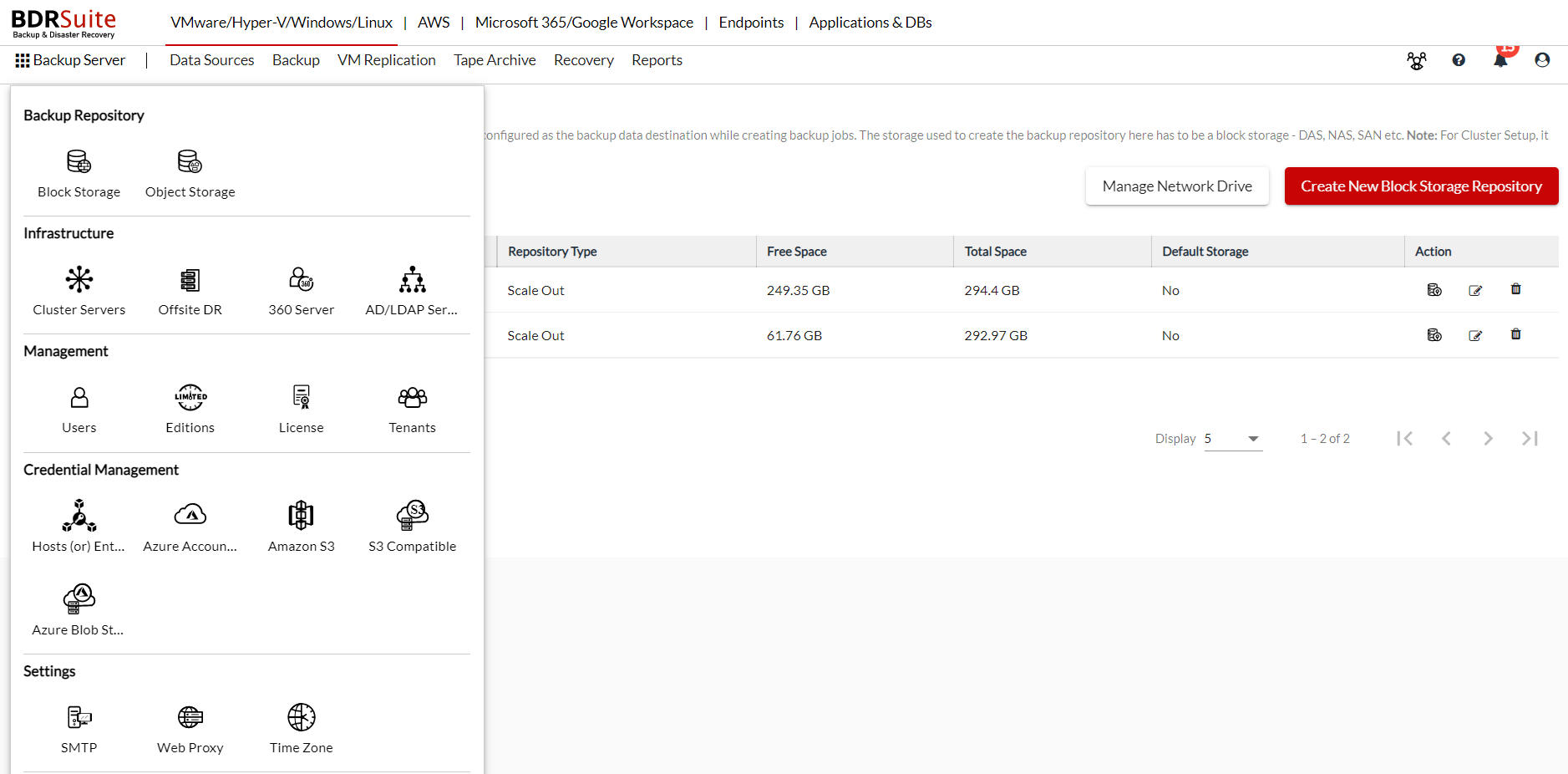Viewport: 1568px width, 774px height.
Task: Click the BDRSuite logo
Action: [x=63, y=23]
